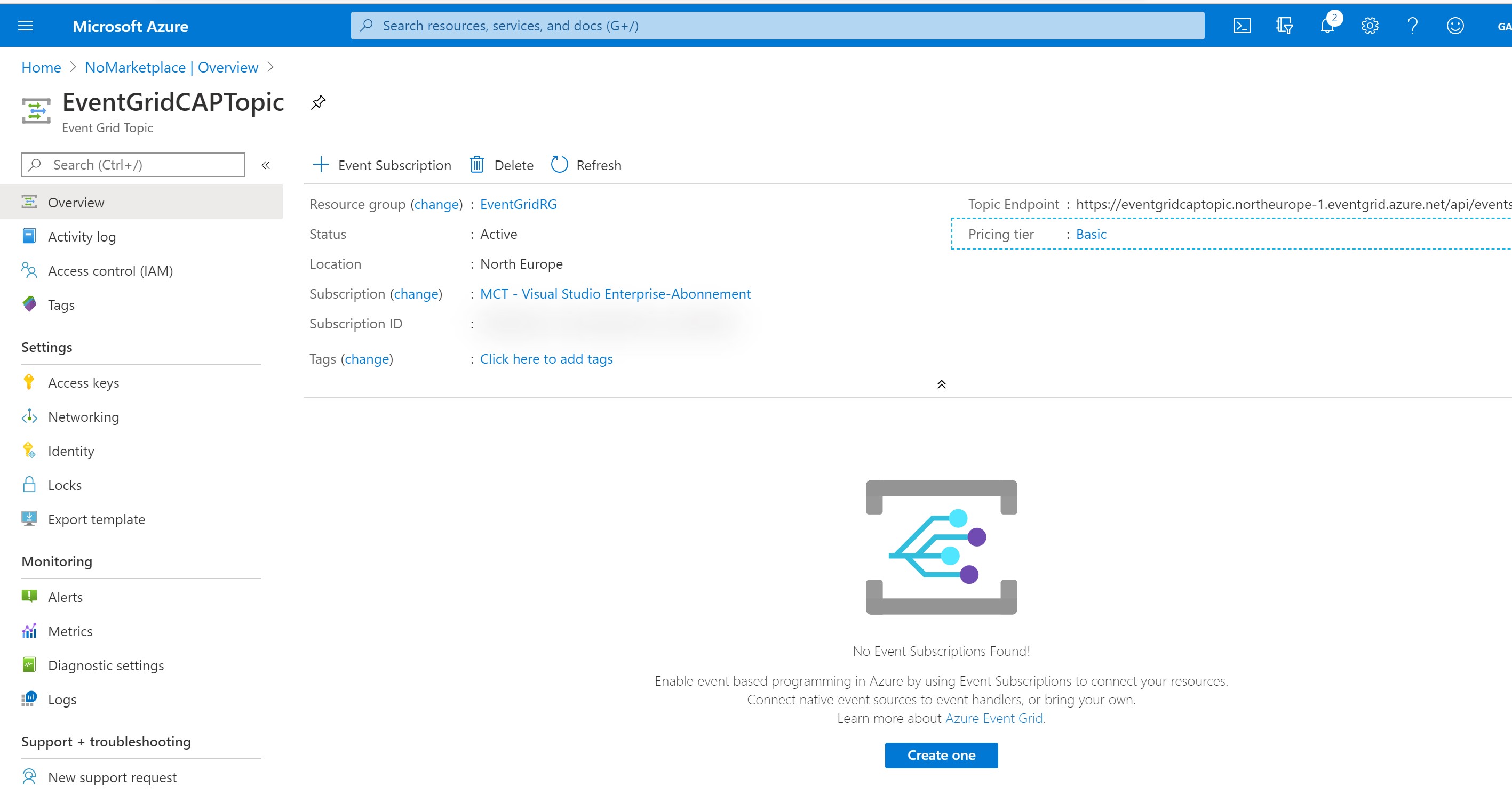Image resolution: width=1512 pixels, height=803 pixels.
Task: Open the Cloud Shell icon
Action: pos(1242,26)
